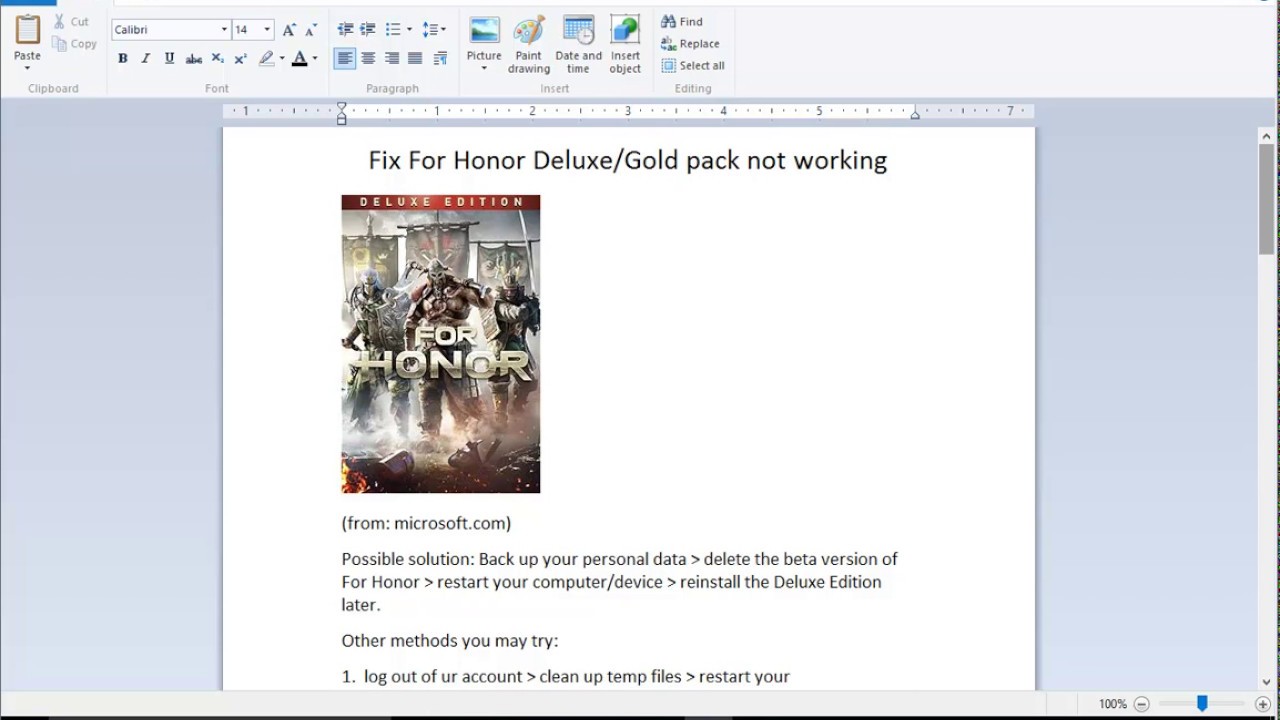Open the line spacing dropdown
Image resolution: width=1280 pixels, height=720 pixels.
[434, 30]
